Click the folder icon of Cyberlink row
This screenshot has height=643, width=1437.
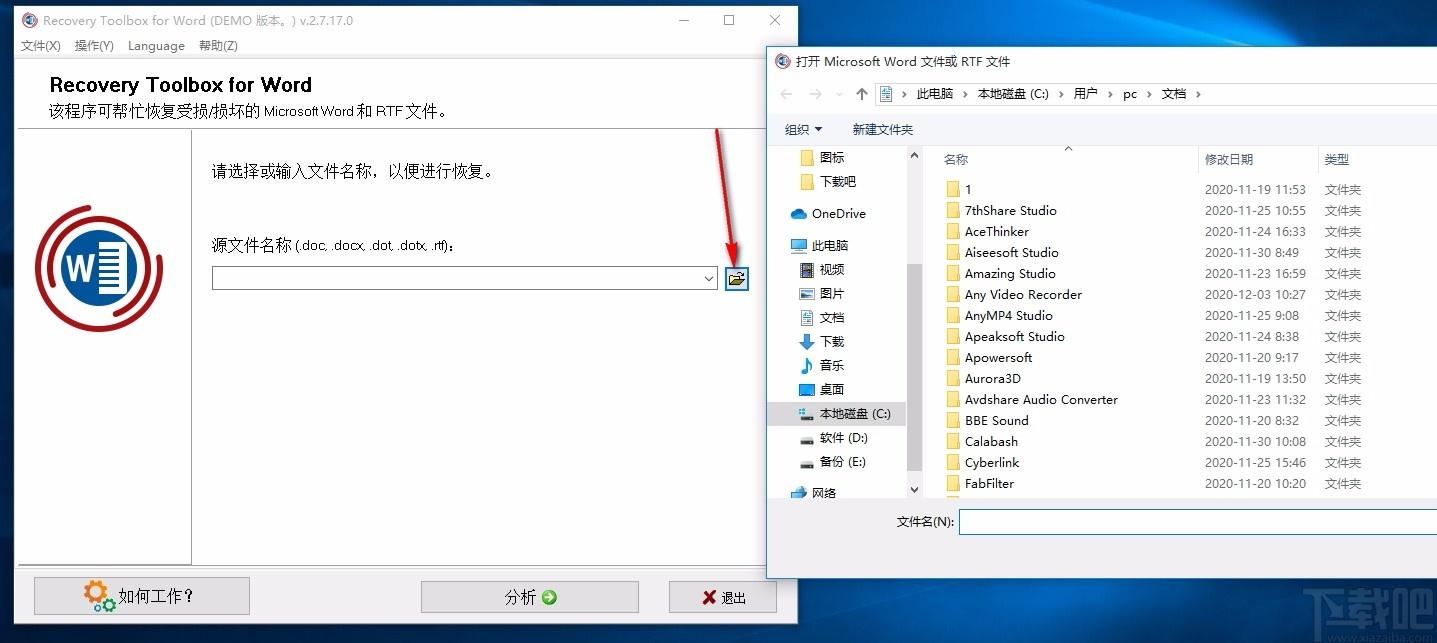click(x=953, y=463)
